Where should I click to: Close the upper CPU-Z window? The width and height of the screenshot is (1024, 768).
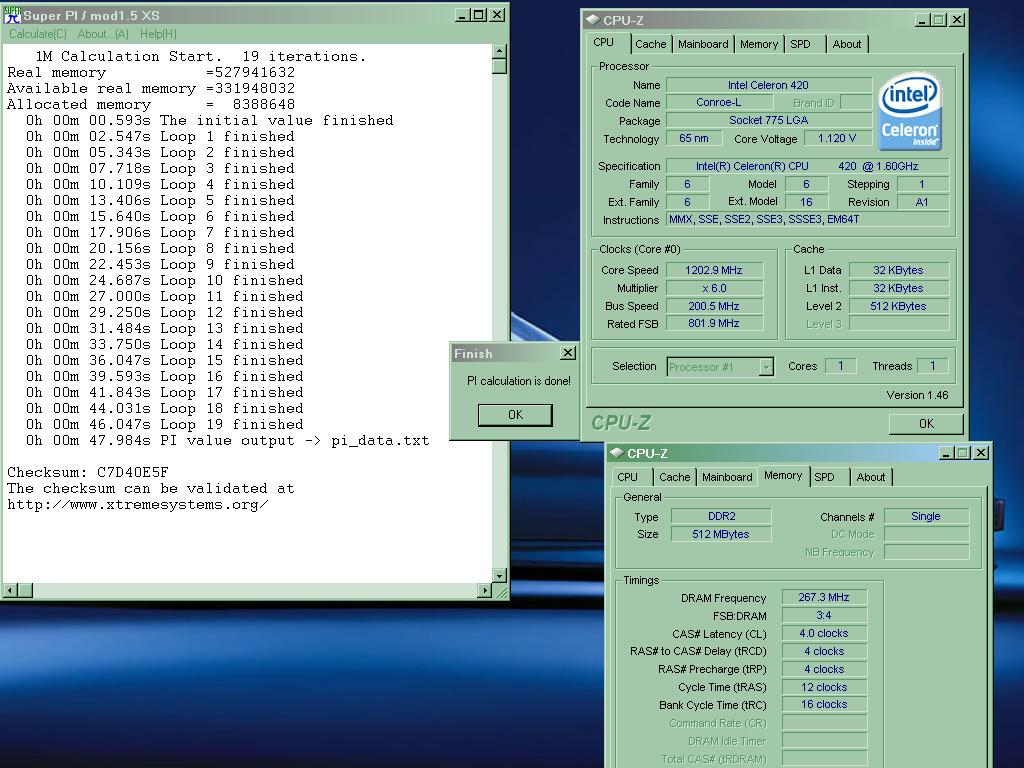point(957,20)
